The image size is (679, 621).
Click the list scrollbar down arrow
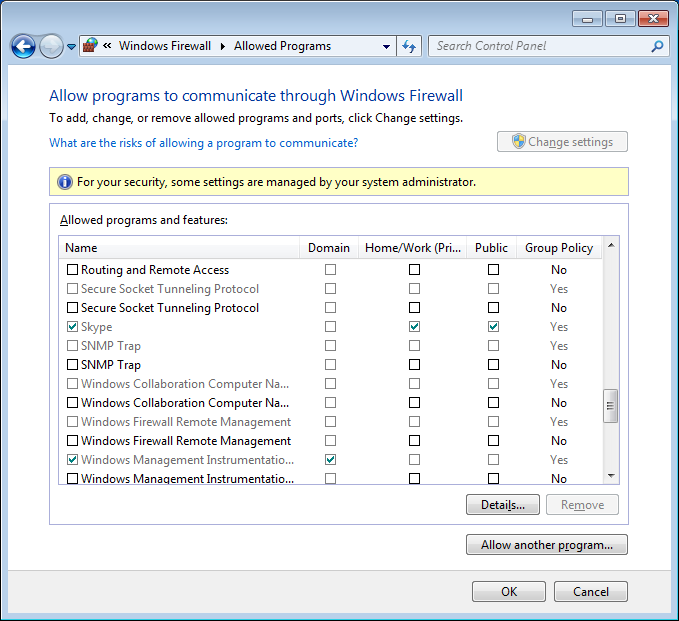pyautogui.click(x=611, y=477)
